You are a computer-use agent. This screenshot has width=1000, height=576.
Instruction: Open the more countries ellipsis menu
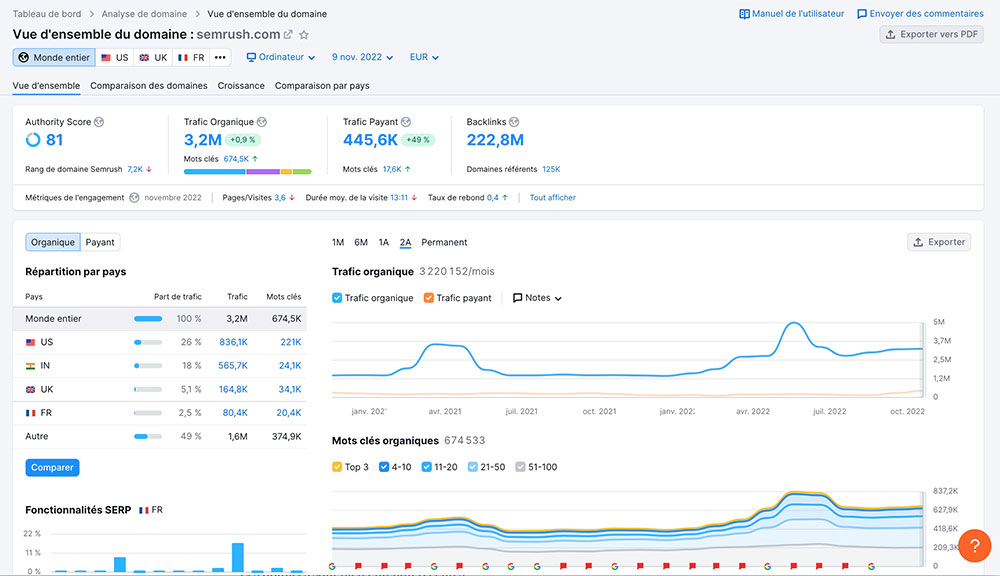pyautogui.click(x=220, y=57)
